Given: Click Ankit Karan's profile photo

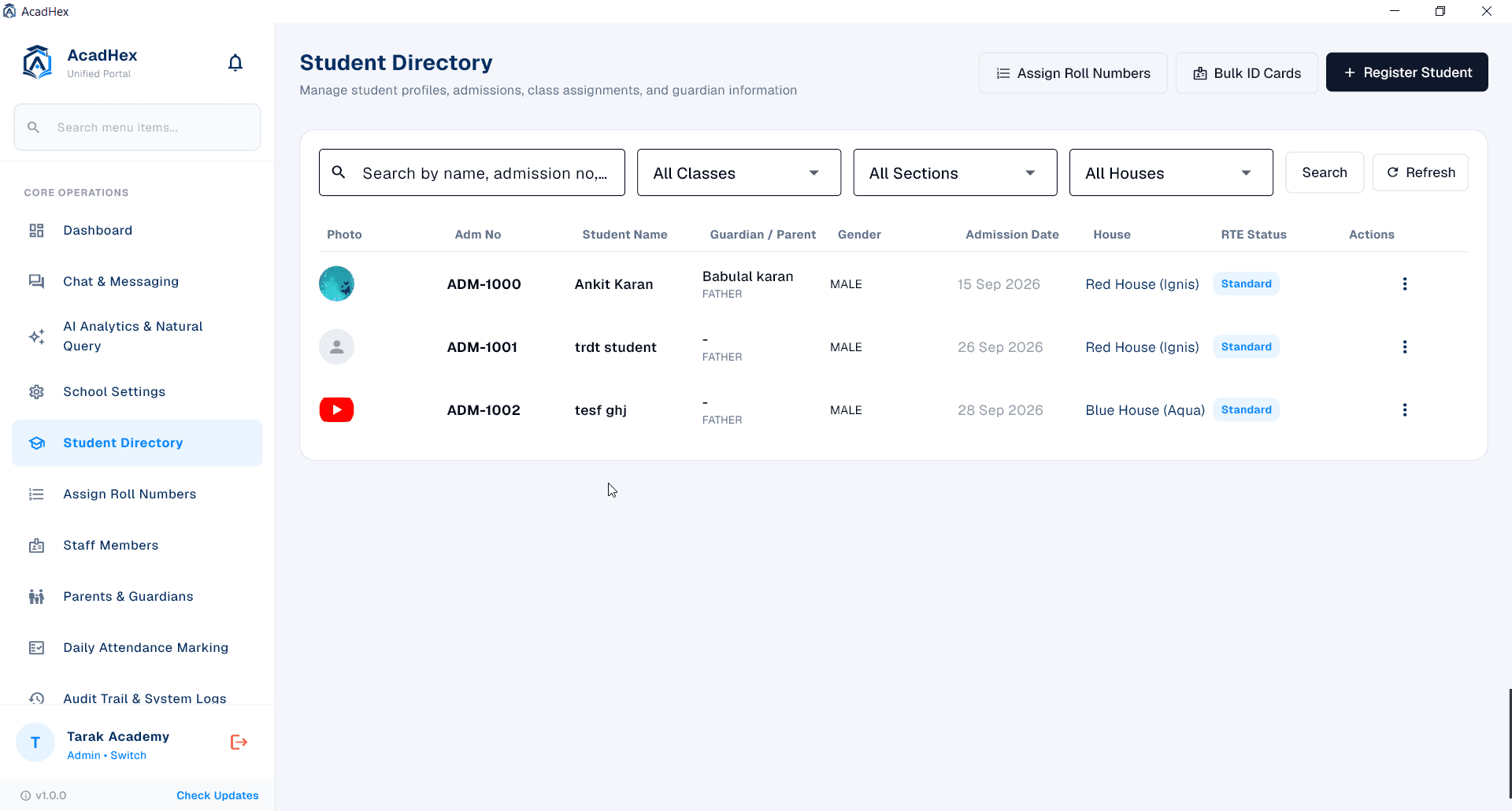Looking at the screenshot, I should (x=336, y=283).
